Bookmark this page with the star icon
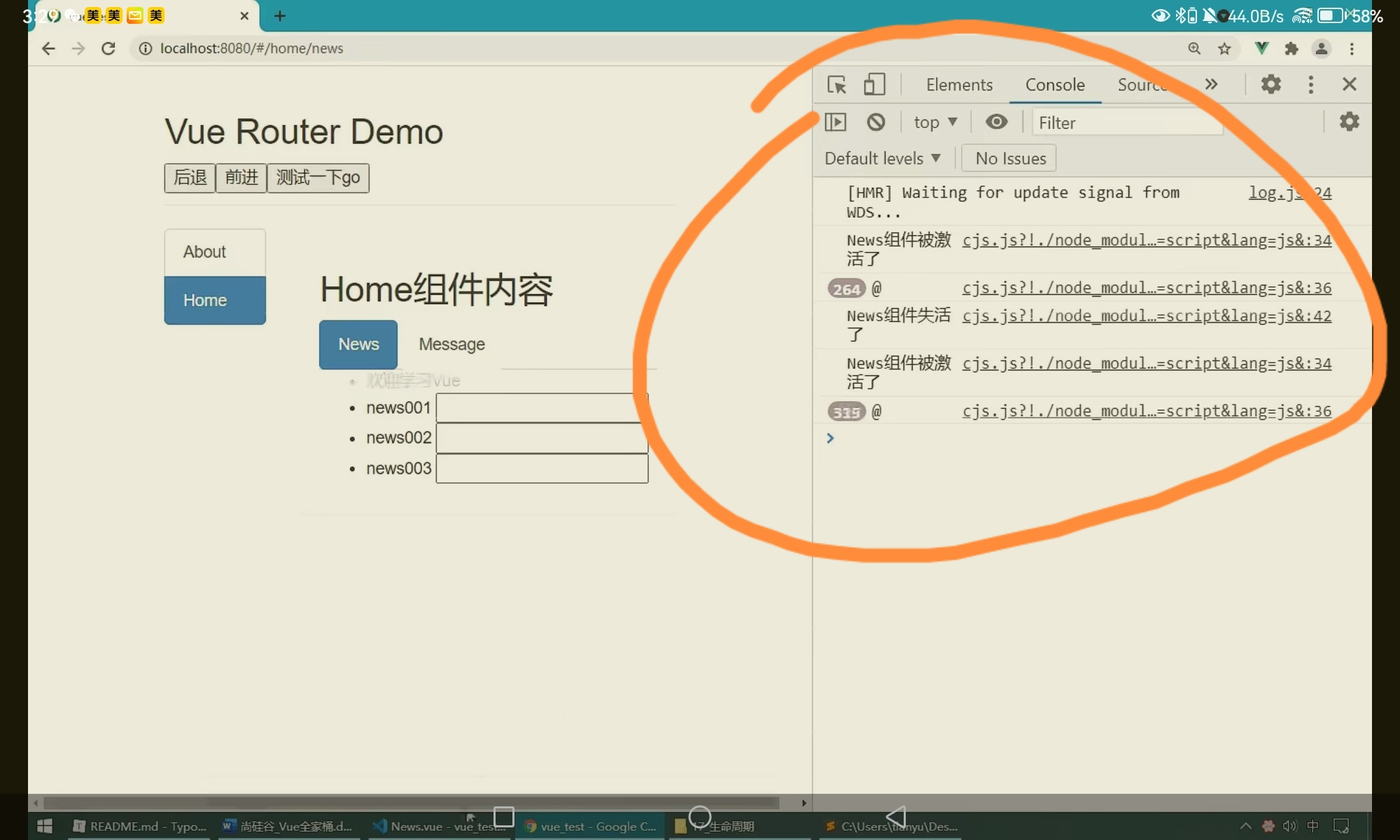The height and width of the screenshot is (840, 1400). point(1224,48)
